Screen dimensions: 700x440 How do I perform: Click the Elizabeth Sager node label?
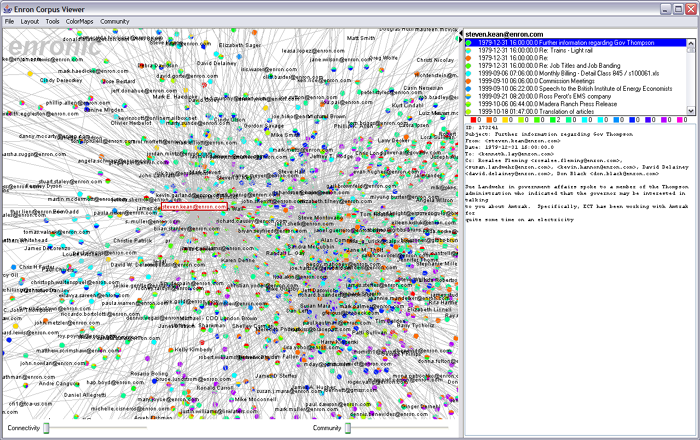tap(240, 46)
